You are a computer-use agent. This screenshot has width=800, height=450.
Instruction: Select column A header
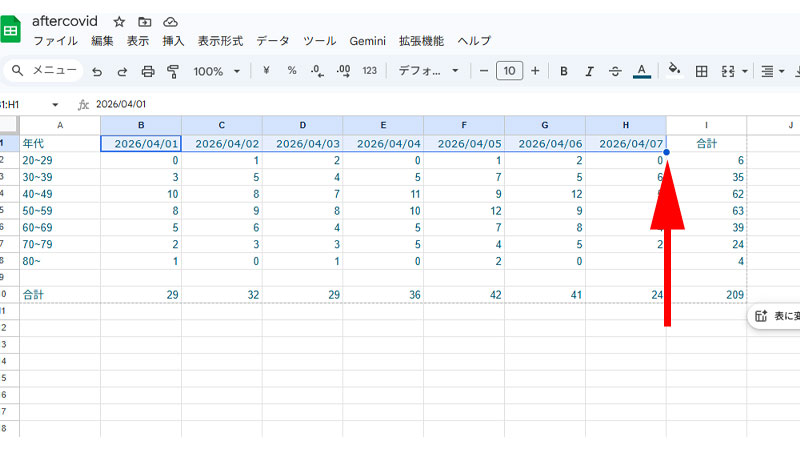pyautogui.click(x=60, y=125)
